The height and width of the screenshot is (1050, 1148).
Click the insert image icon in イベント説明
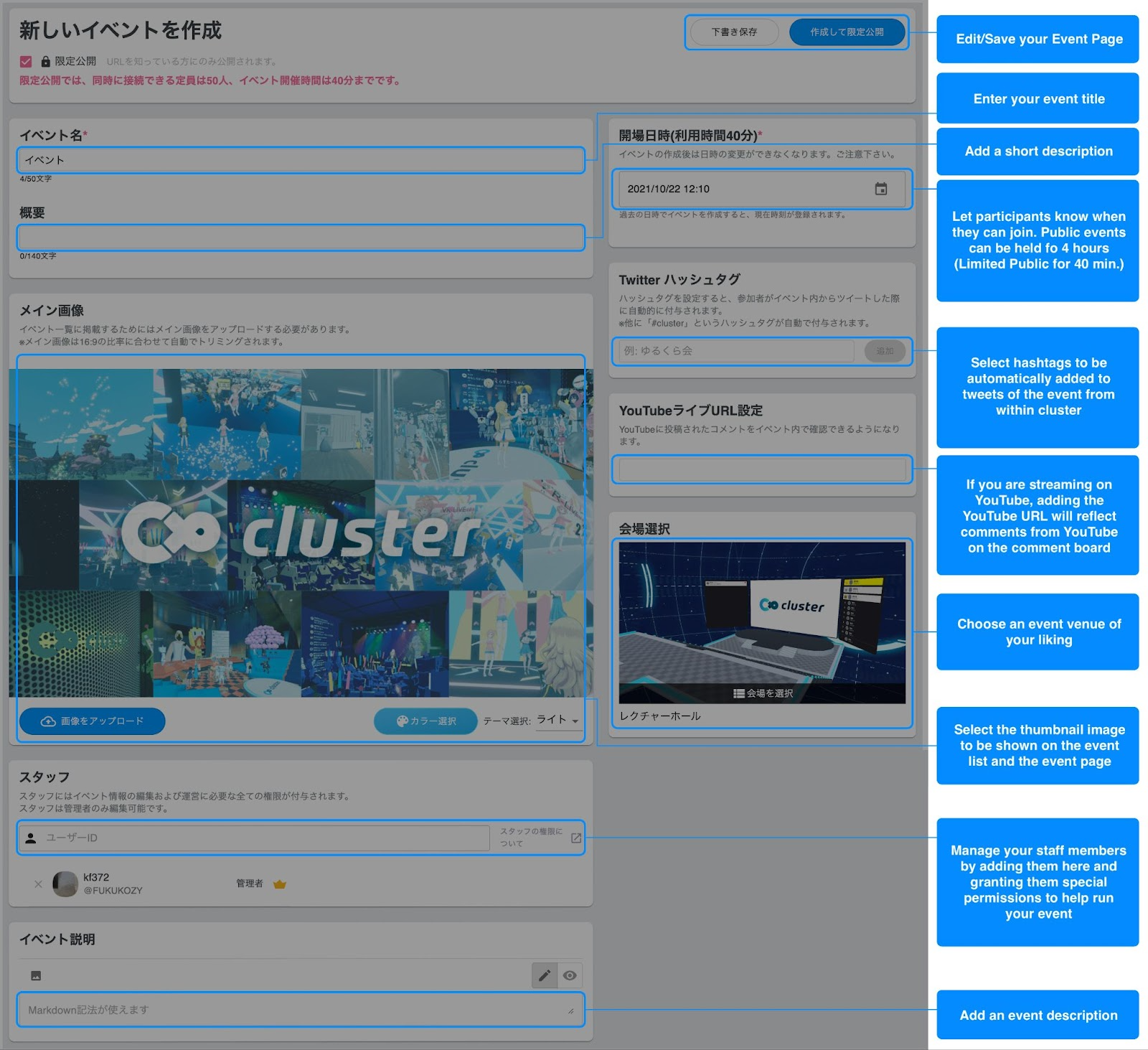36,975
